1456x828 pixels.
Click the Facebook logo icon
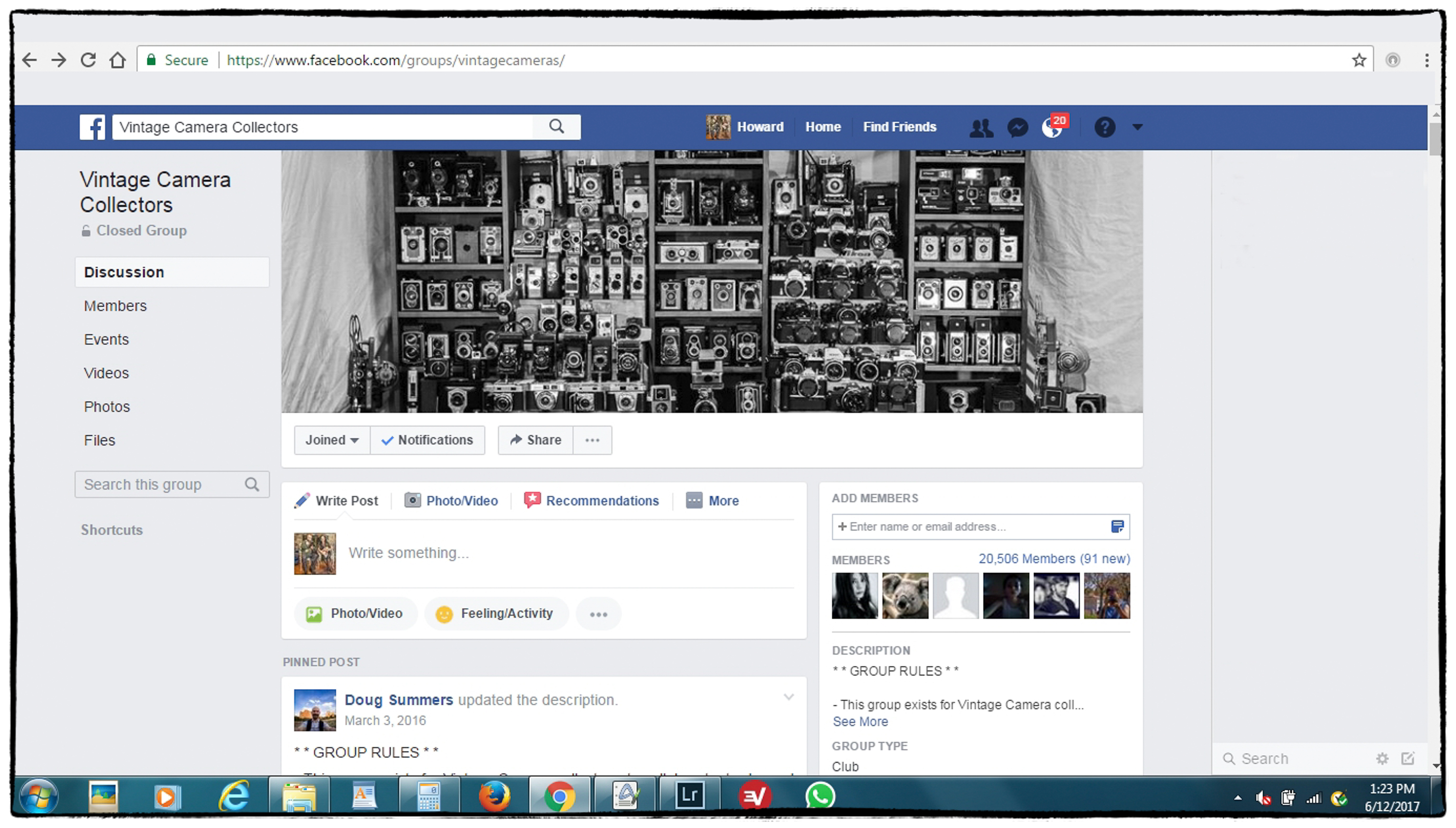[92, 127]
